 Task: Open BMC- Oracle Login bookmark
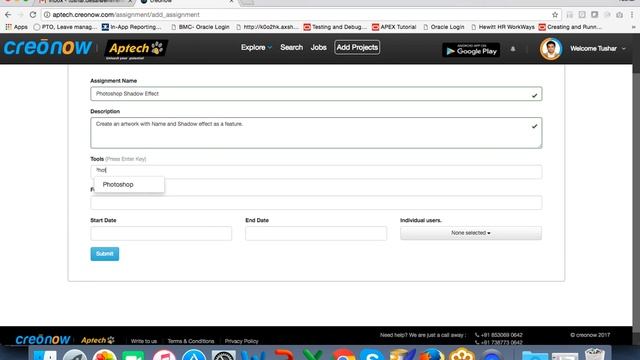(x=200, y=27)
